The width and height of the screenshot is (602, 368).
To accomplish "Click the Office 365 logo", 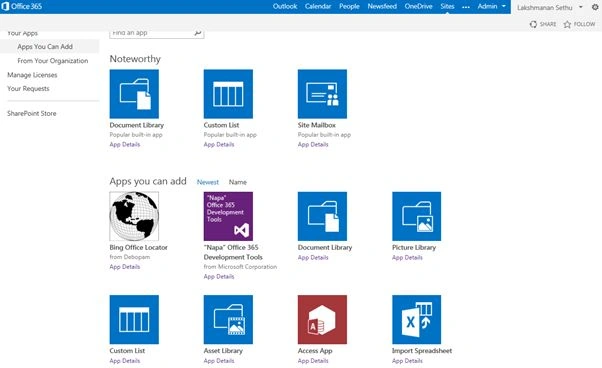I will tap(22, 6).
